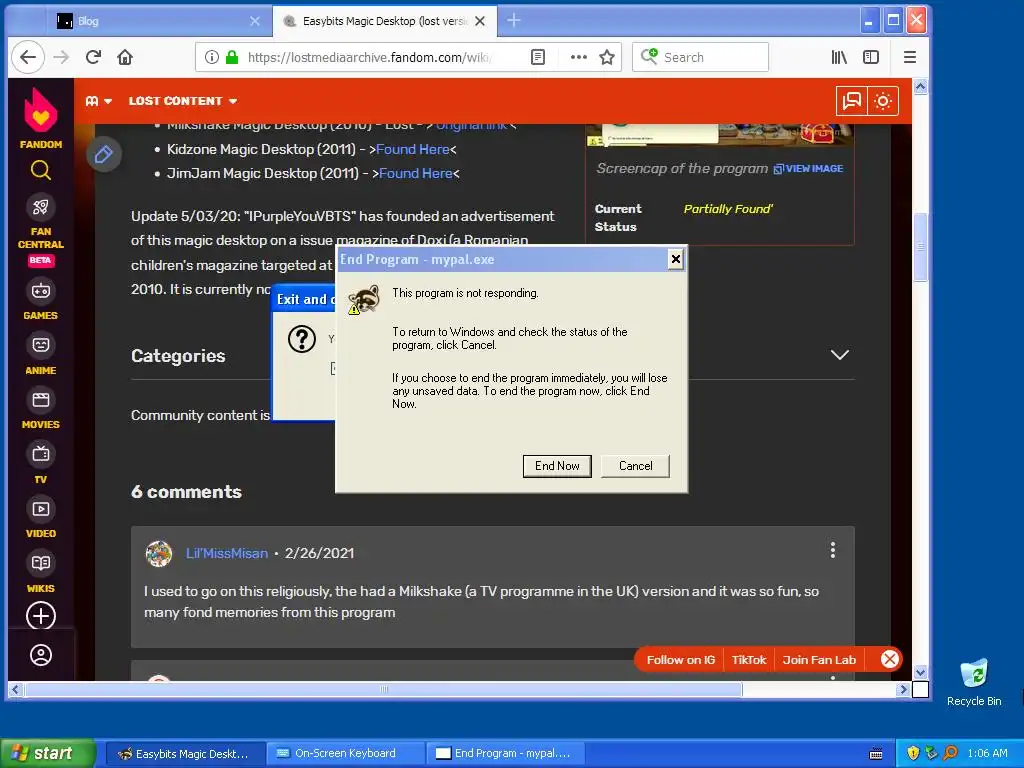Open Found Here link for JimJam Magic Desktop

pos(416,174)
